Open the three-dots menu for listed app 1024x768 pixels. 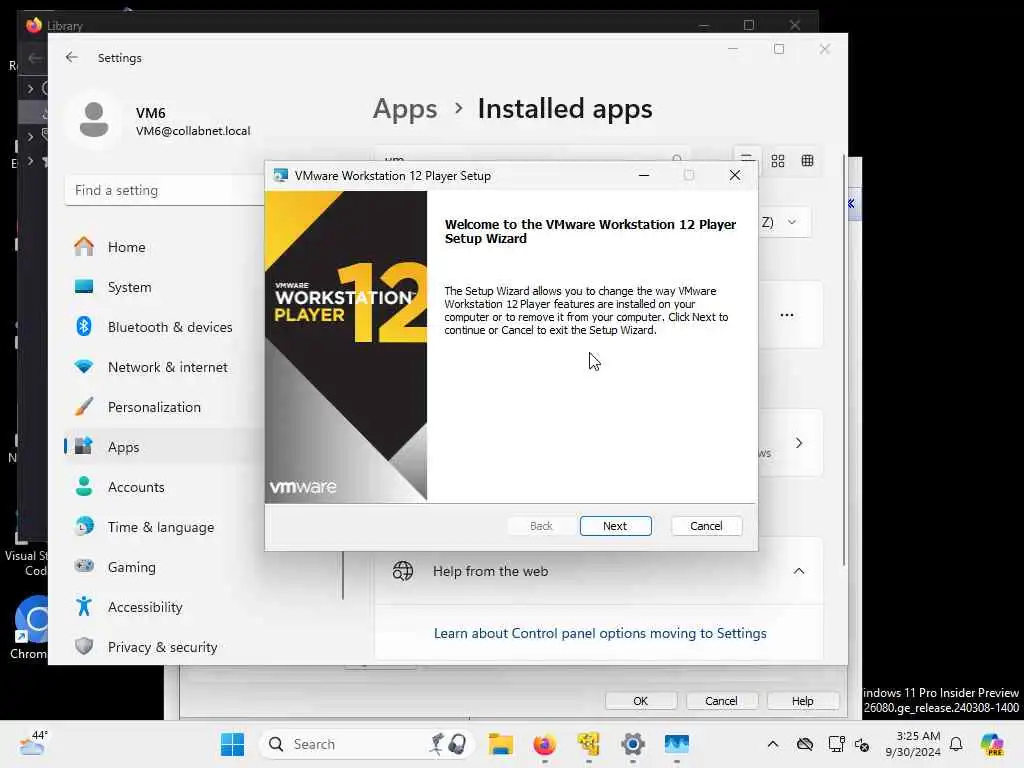tap(787, 315)
